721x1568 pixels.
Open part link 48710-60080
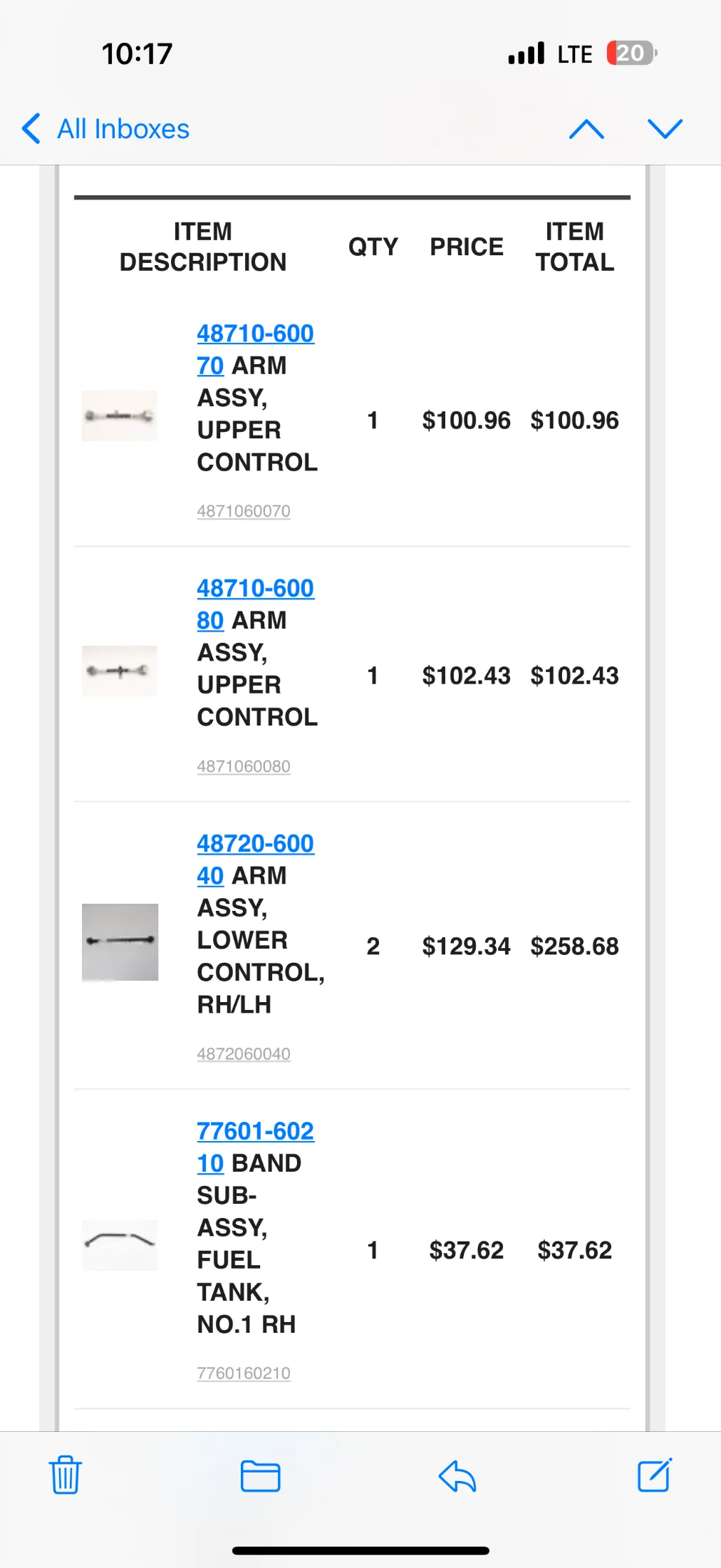254,589
